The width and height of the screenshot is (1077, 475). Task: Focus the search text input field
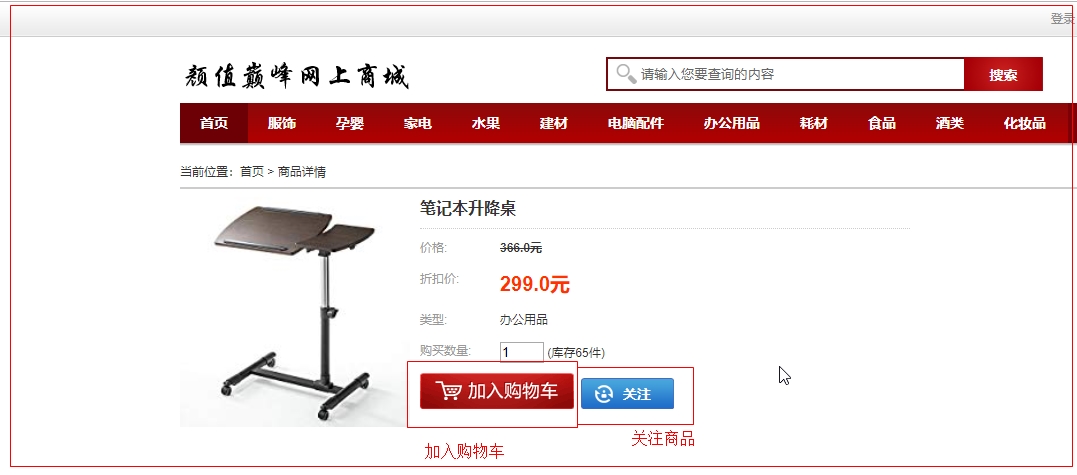click(800, 74)
